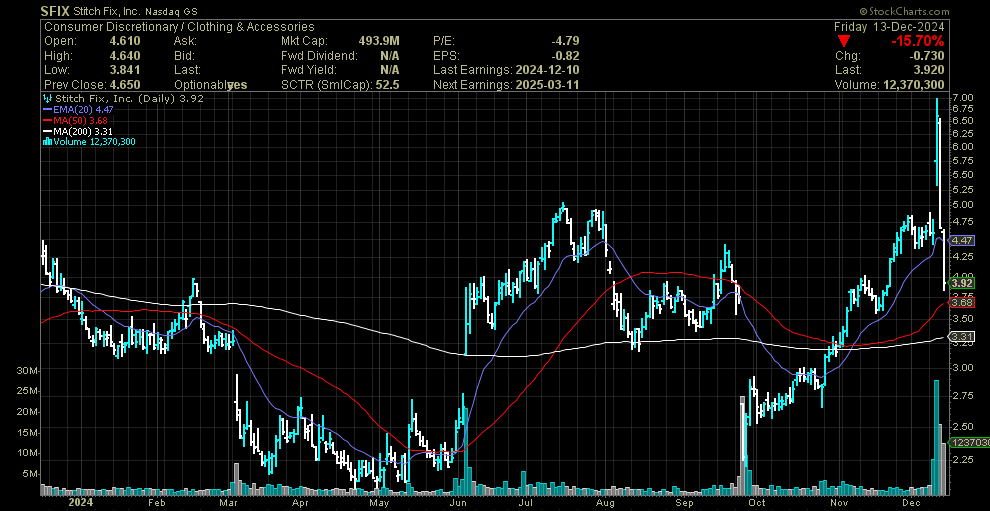Click the 5.00 price axis label

point(962,205)
